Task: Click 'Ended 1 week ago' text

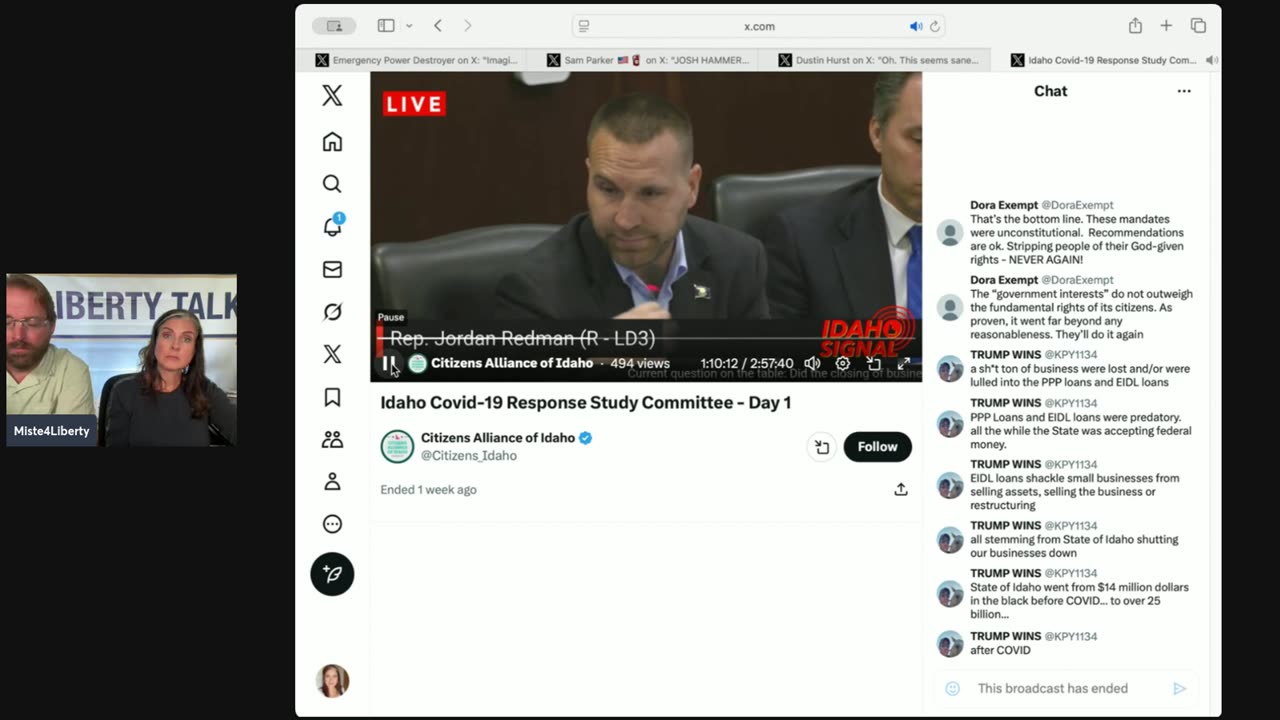Action: (x=428, y=489)
